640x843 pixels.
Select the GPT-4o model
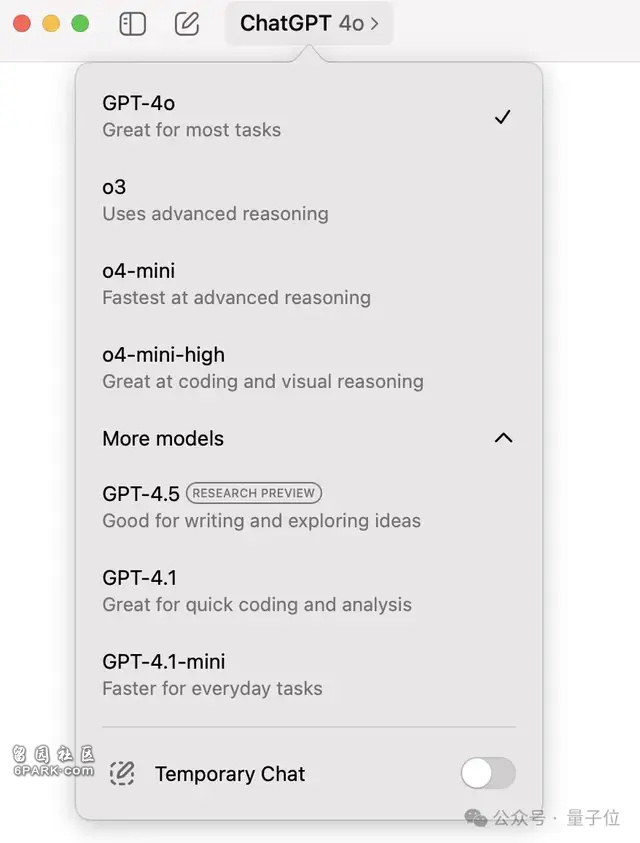309,116
